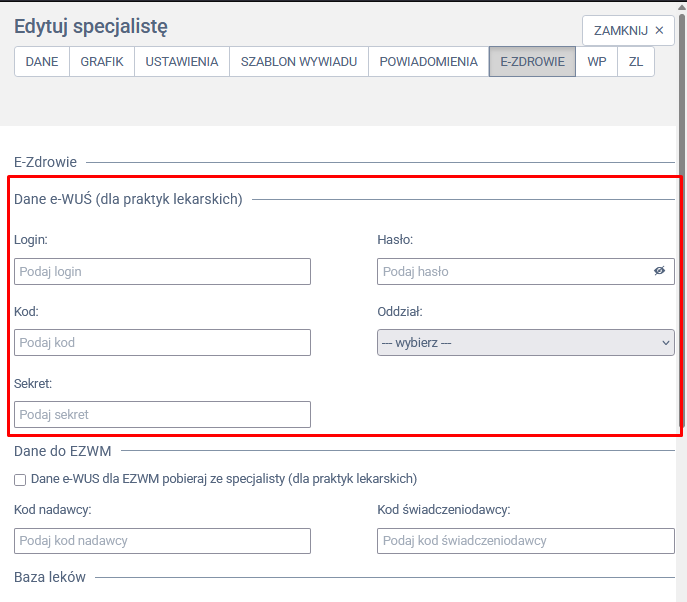Click the vertical scrollbar on the right
Viewport: 687px width, 602px height.
pyautogui.click(x=682, y=300)
